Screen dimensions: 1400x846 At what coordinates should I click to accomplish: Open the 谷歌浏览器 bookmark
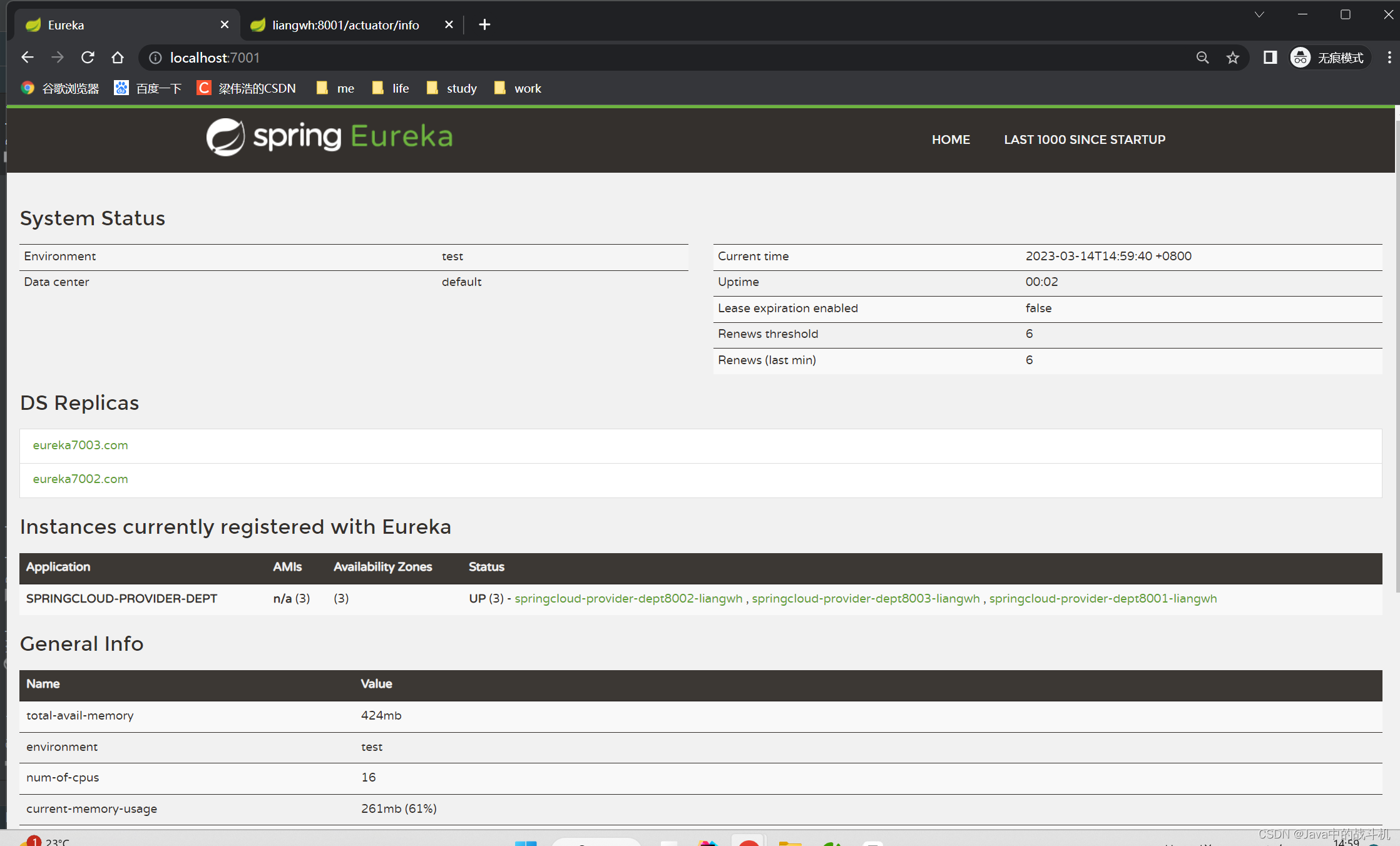[x=60, y=88]
